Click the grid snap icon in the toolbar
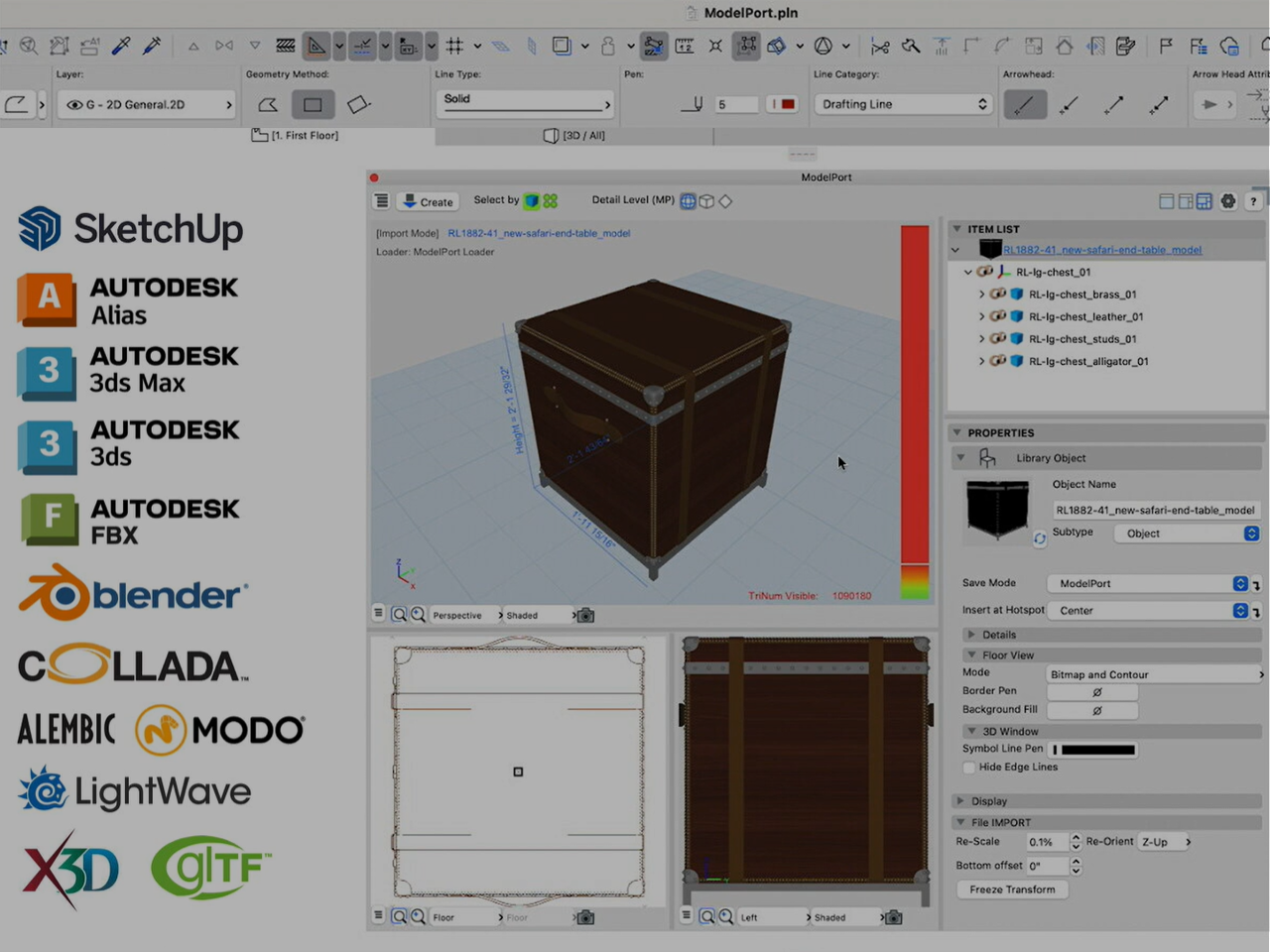The width and height of the screenshot is (1270, 952). (x=454, y=46)
